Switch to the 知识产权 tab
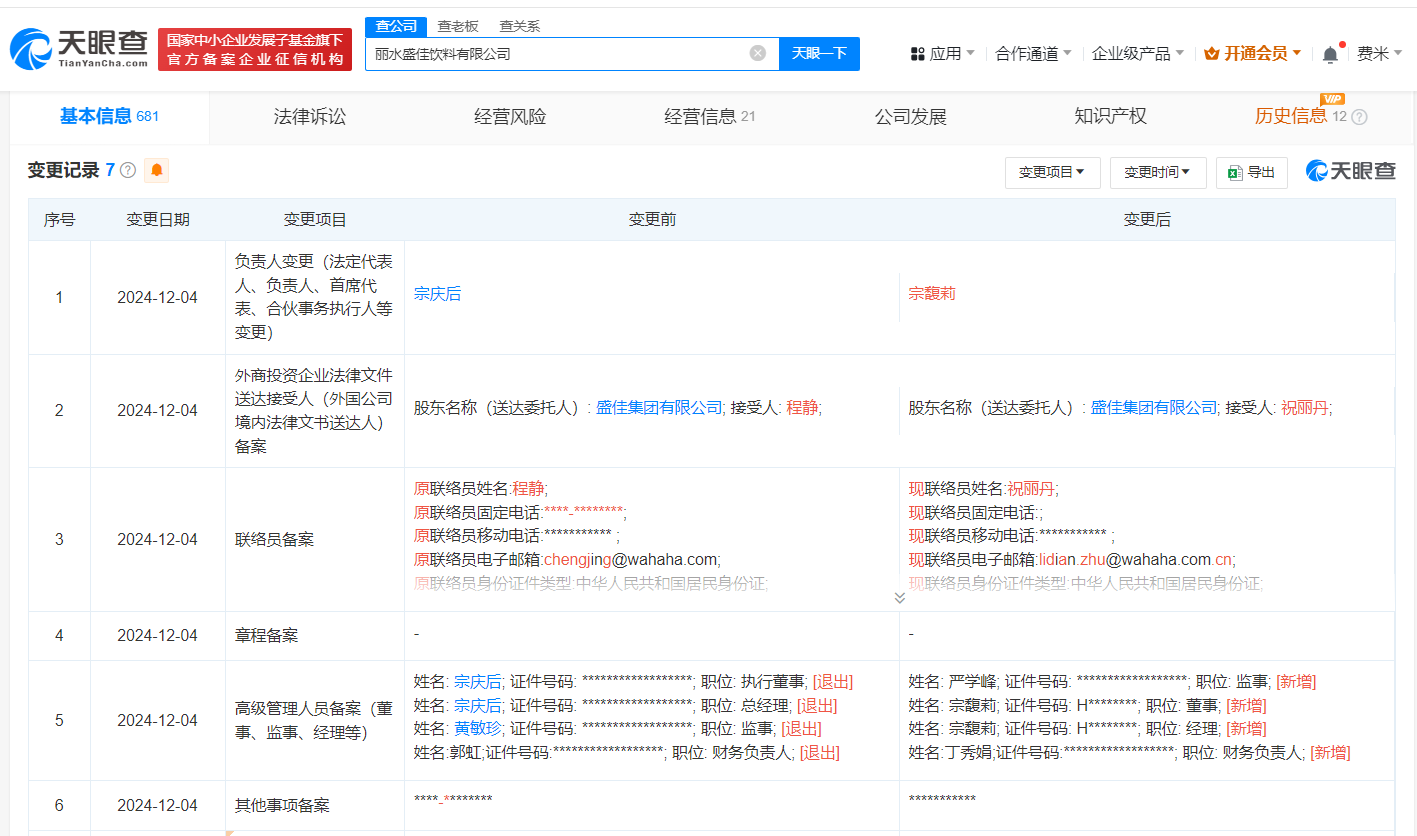1417x836 pixels. pos(1110,117)
